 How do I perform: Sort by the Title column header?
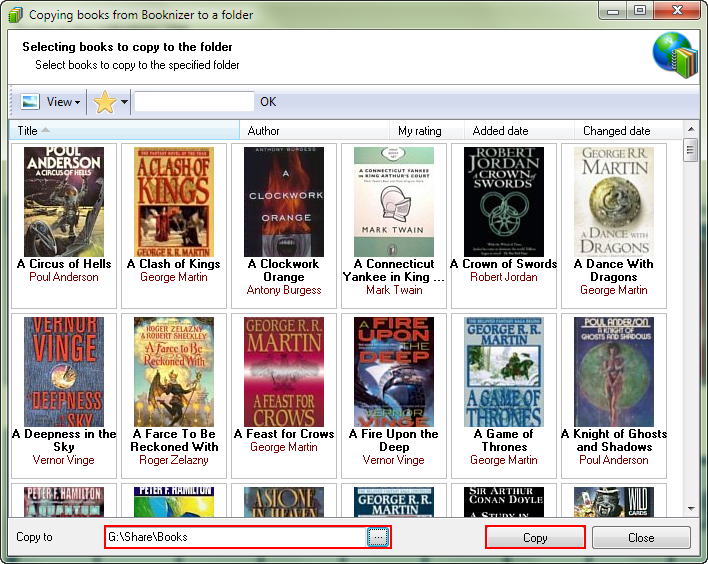click(x=124, y=131)
